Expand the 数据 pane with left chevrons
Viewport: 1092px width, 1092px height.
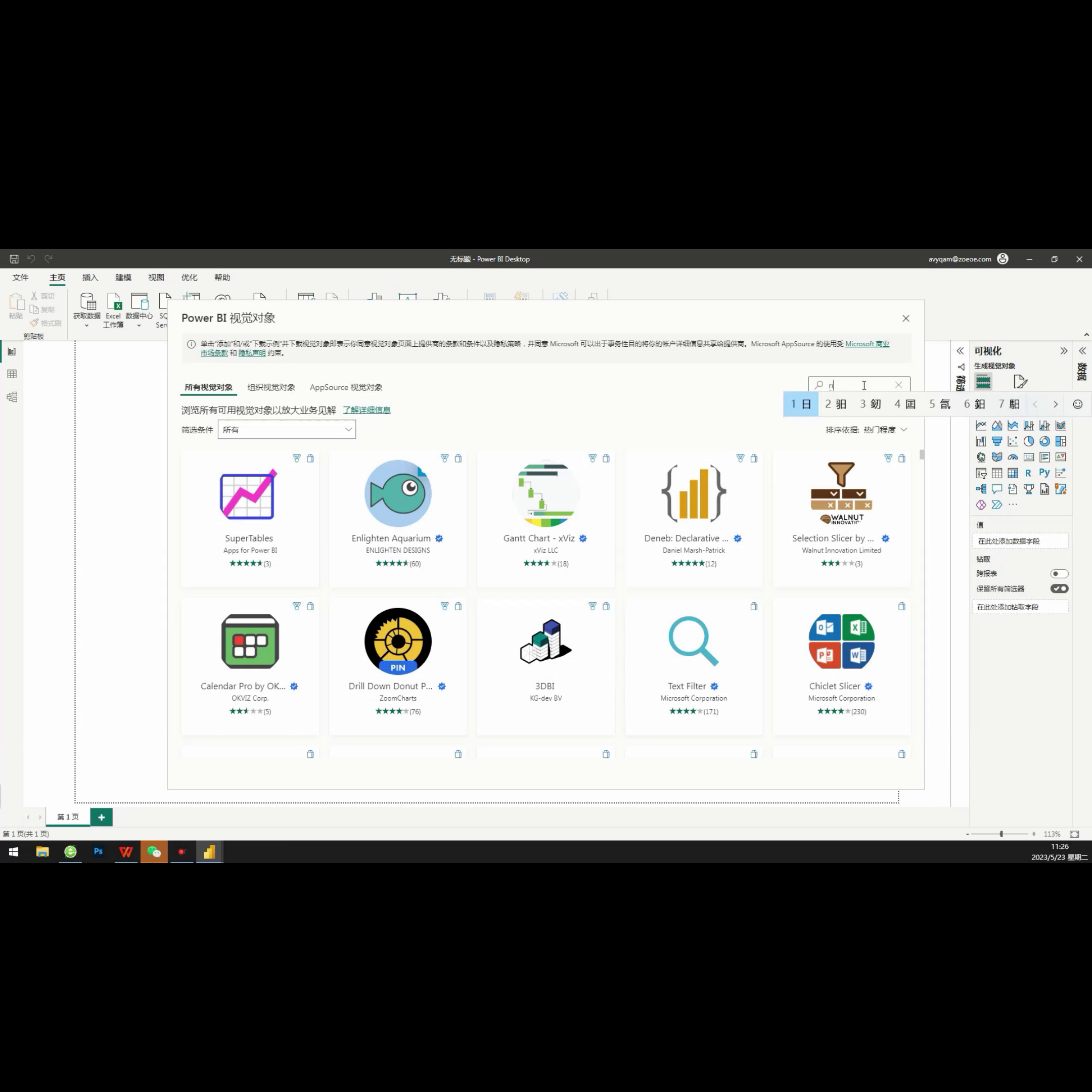(1082, 351)
